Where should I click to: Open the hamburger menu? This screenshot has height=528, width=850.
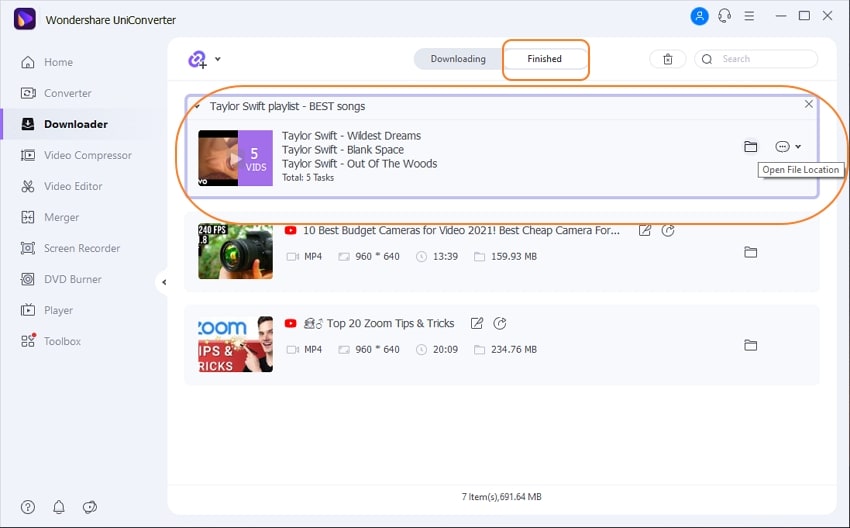point(749,16)
